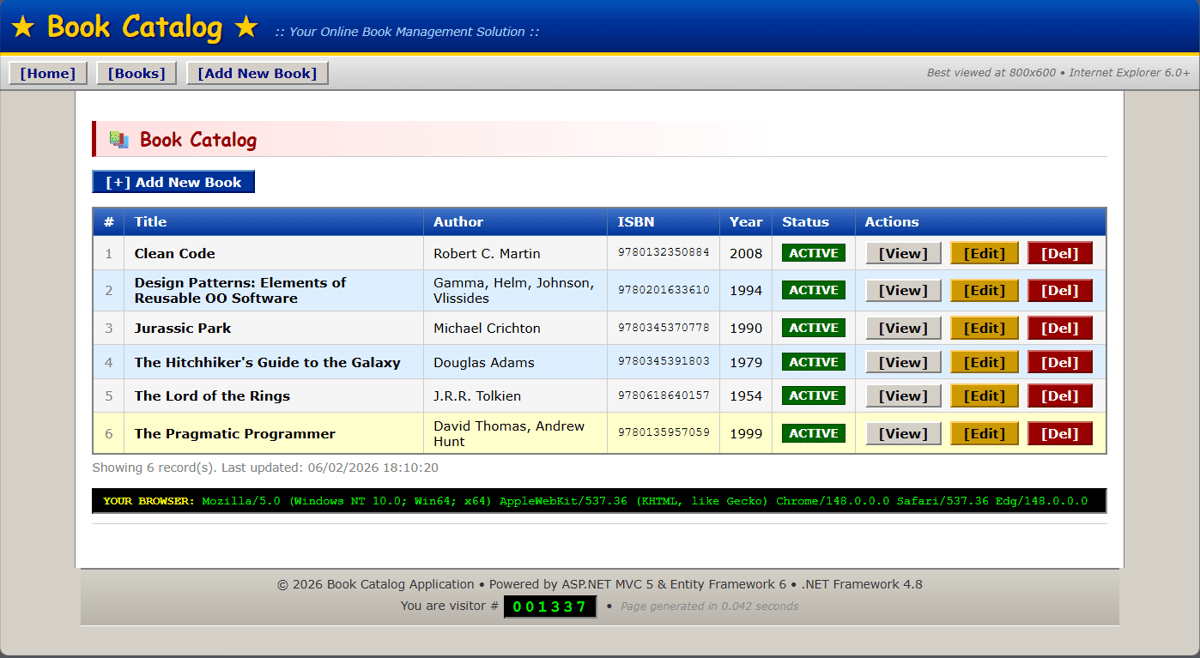This screenshot has width=1200, height=658.
Task: Click author 'Douglas Adams'
Action: tap(484, 362)
